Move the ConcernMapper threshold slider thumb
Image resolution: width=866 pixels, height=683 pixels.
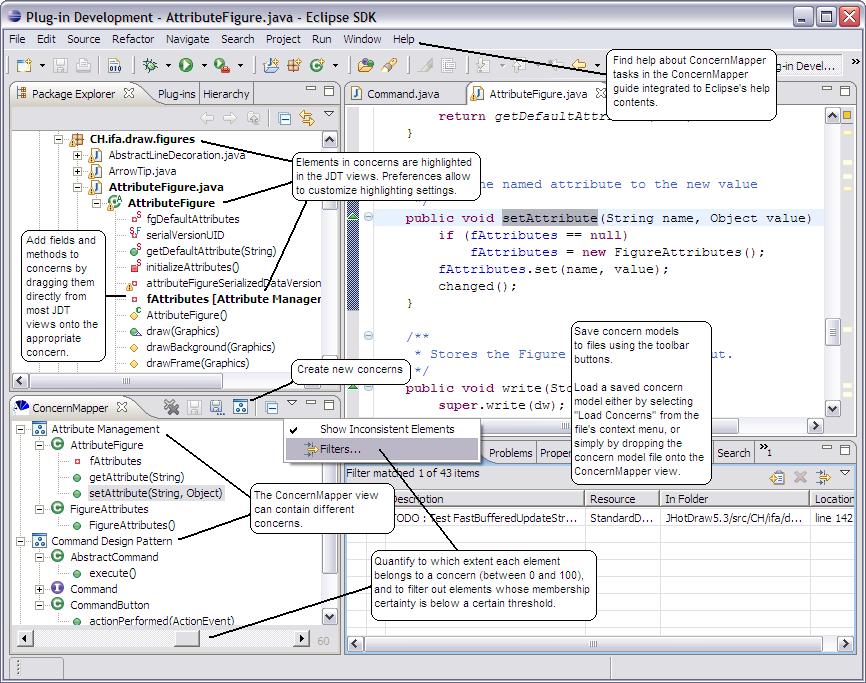click(x=187, y=638)
